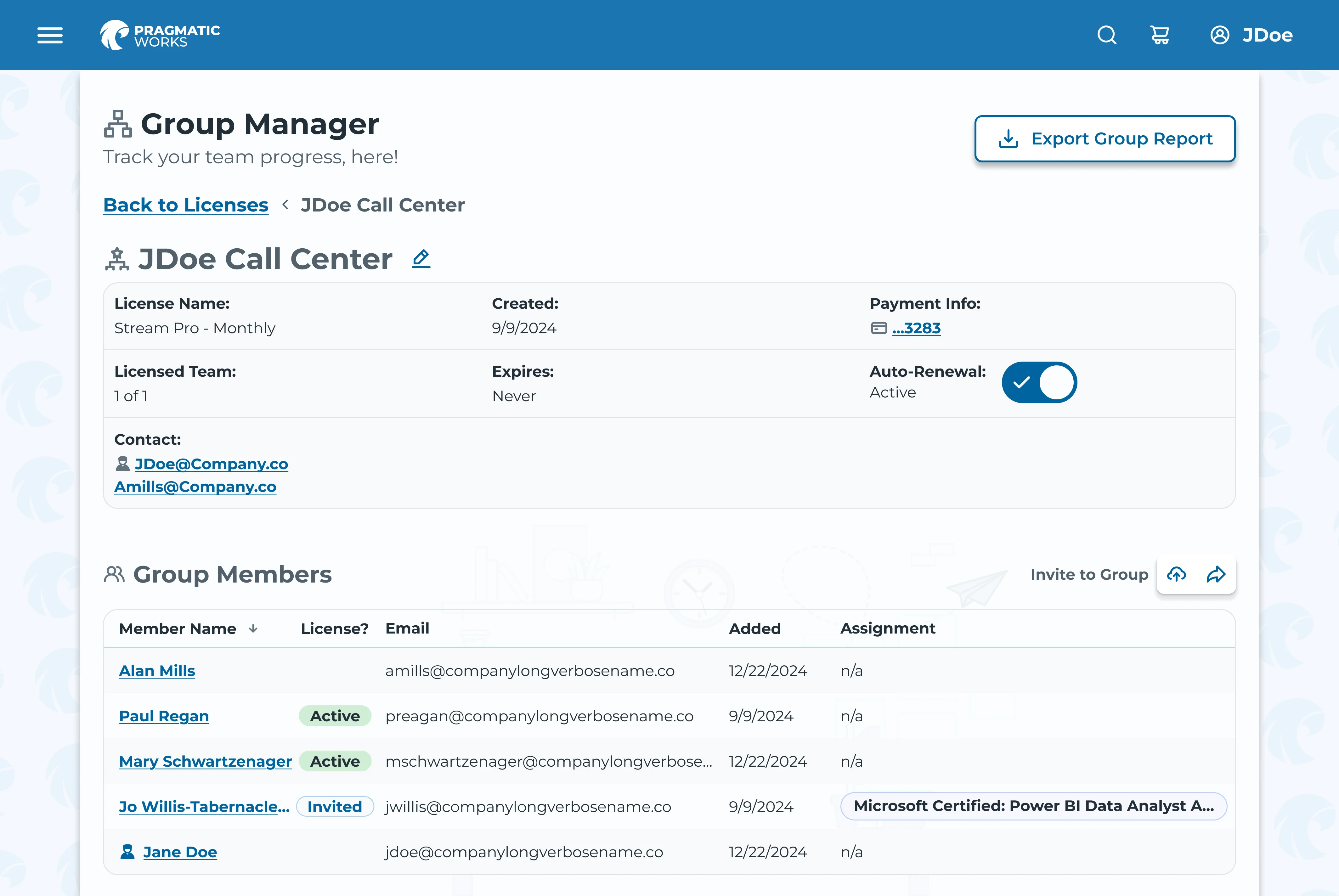Click the Group Manager hierarchy icon
Viewport: 1339px width, 896px height.
[118, 124]
